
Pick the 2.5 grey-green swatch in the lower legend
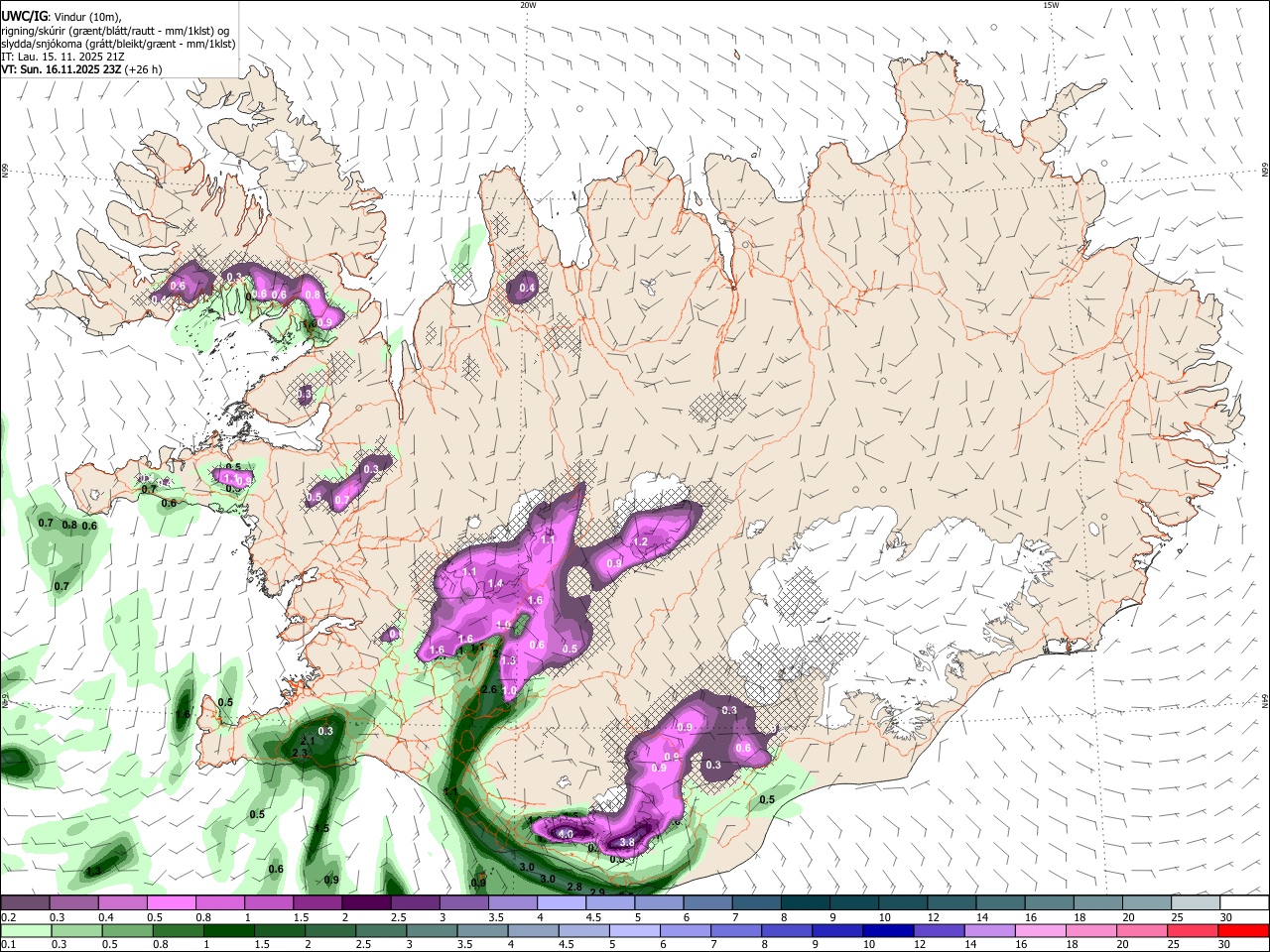(381, 931)
